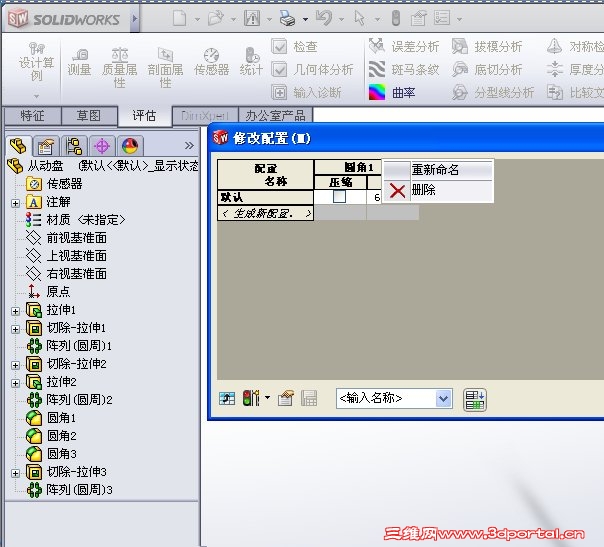Click the table options button at dialog bottom
The width and height of the screenshot is (604, 547).
pyautogui.click(x=475, y=400)
